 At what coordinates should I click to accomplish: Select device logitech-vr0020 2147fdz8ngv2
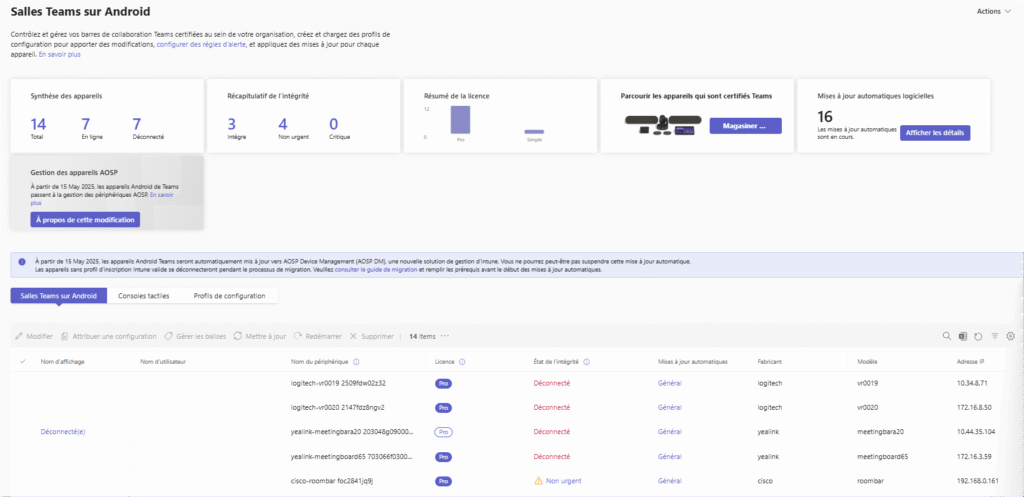338,408
